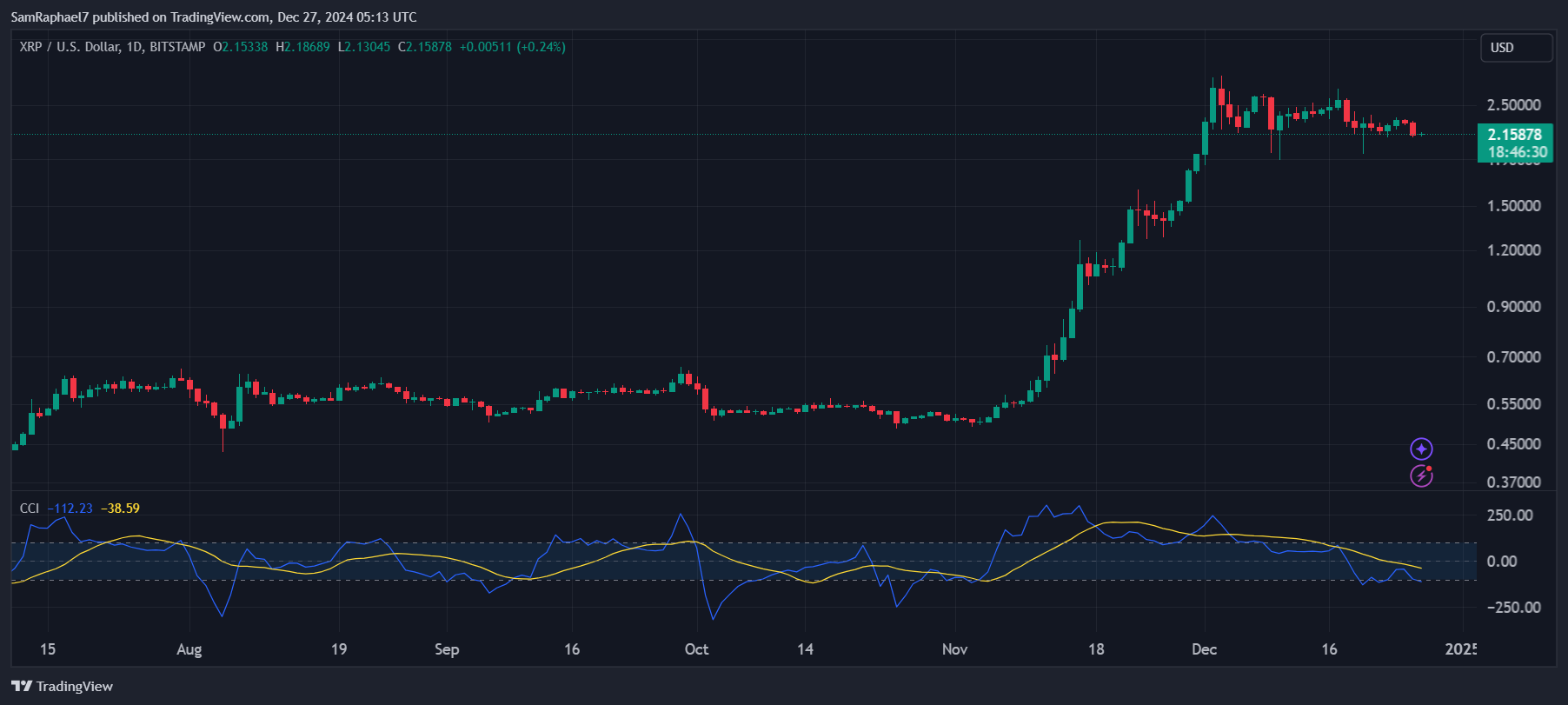1568x705 pixels.
Task: Click the 0.90000 price axis label
Action: (x=1514, y=307)
